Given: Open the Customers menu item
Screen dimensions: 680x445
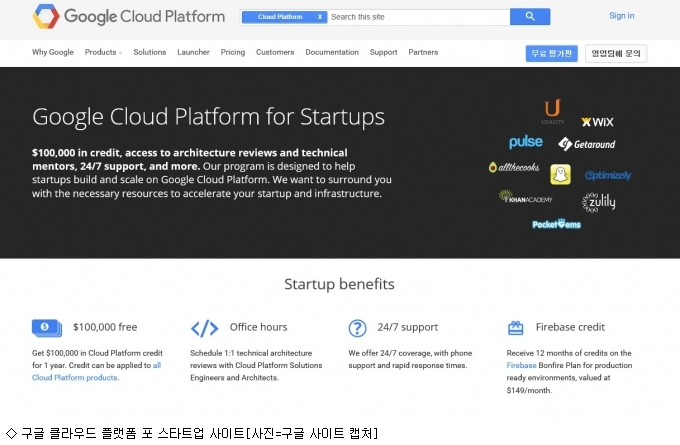Looking at the screenshot, I should click(275, 52).
